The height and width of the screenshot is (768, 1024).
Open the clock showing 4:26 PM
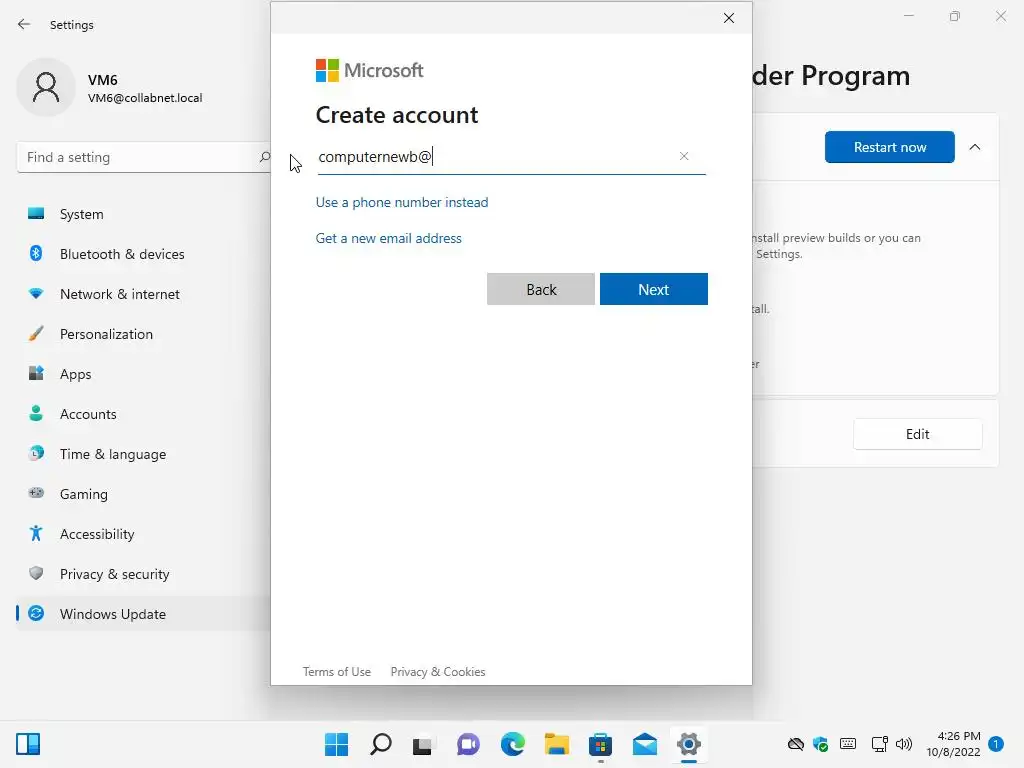pyautogui.click(x=953, y=744)
